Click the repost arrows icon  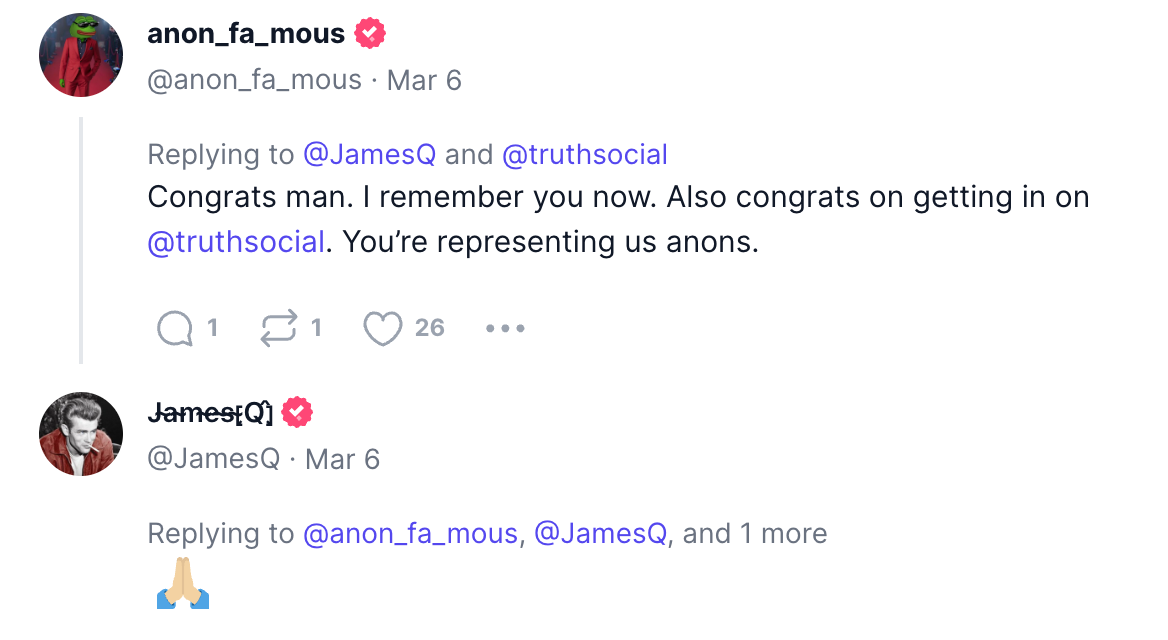point(278,328)
